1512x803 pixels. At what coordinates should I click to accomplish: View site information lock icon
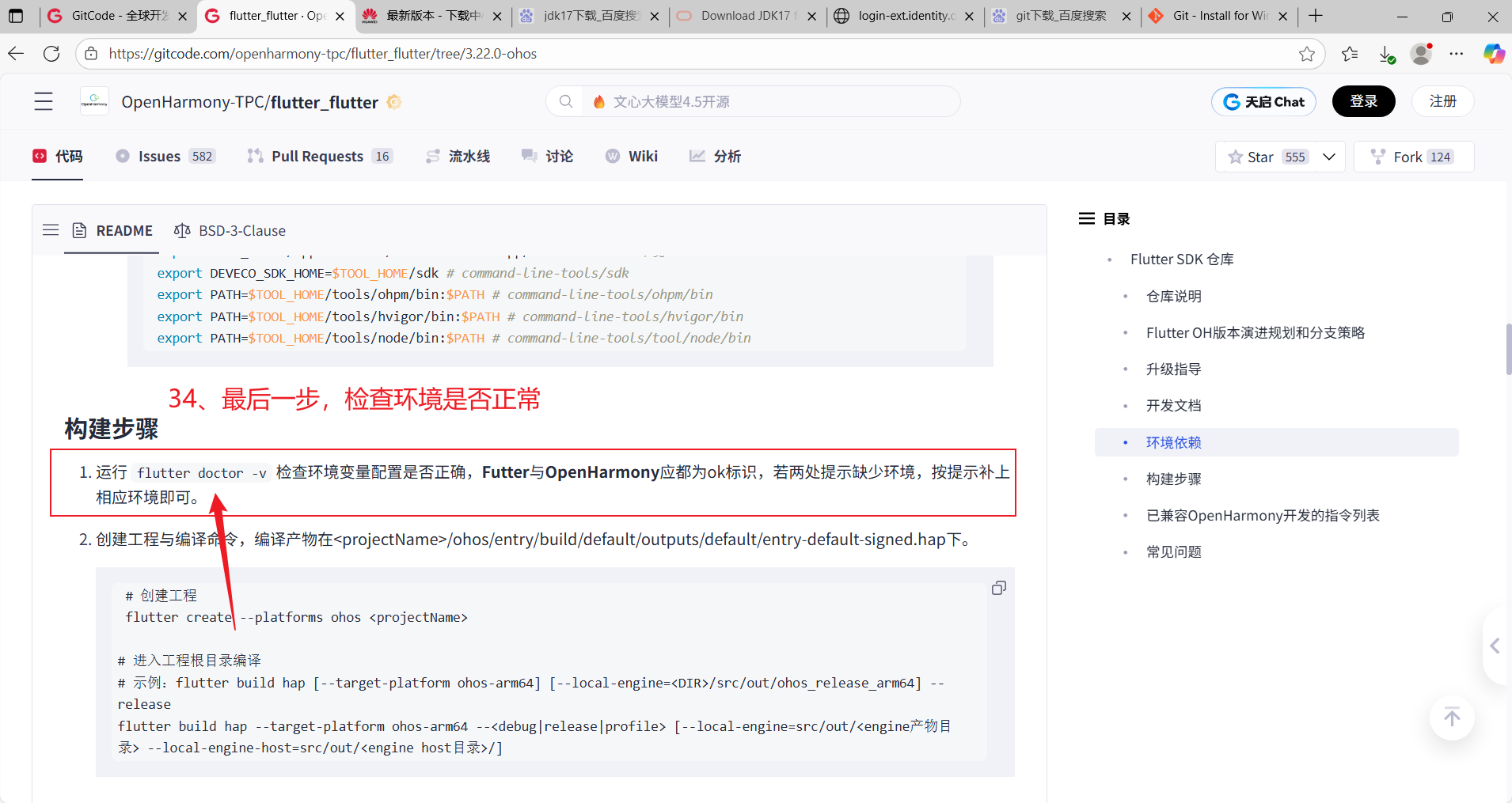pos(91,54)
